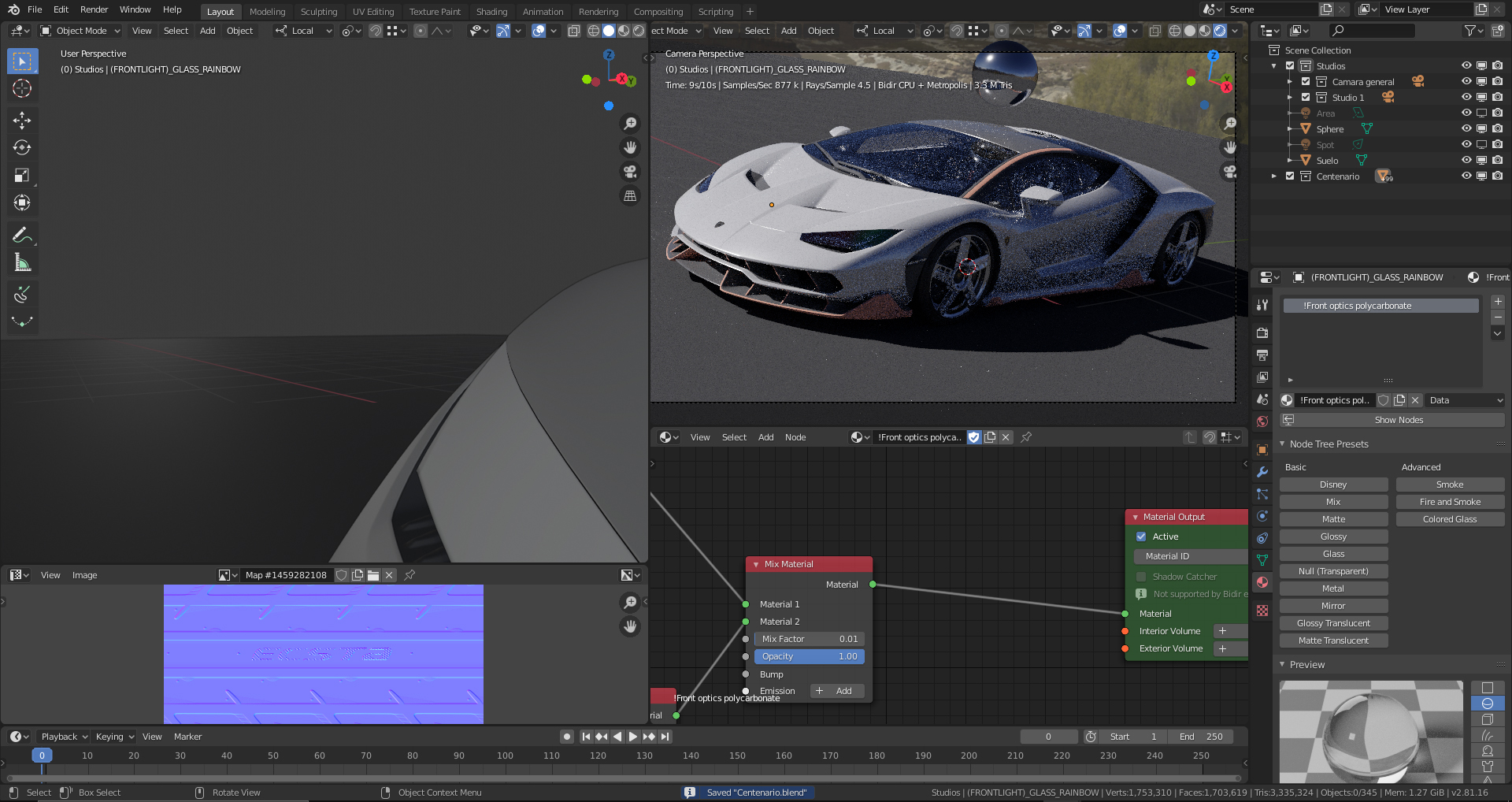Select the Cursor tool in left toolbar
Image resolution: width=1512 pixels, height=802 pixels.
[22, 88]
